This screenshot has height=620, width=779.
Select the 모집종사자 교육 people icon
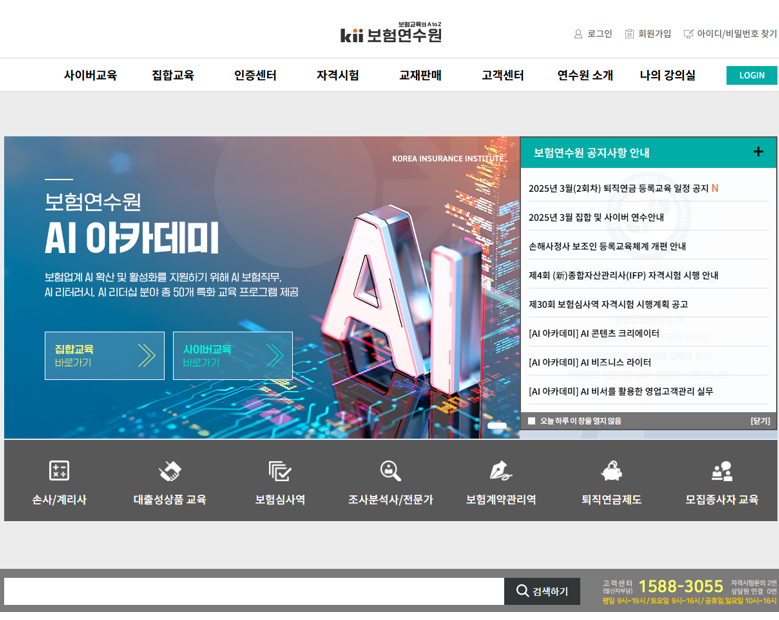(x=721, y=471)
